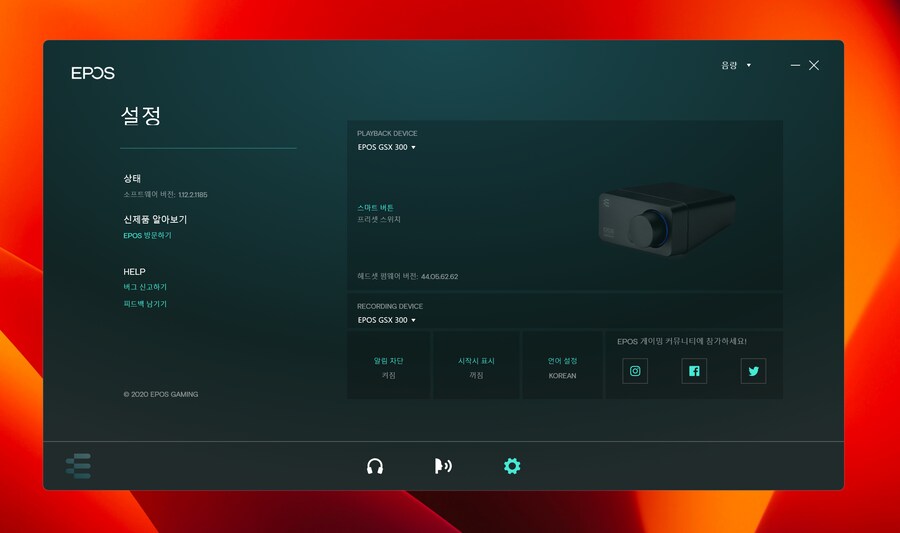
Task: Click the software version 1.12.2.1185 text
Action: coord(165,194)
